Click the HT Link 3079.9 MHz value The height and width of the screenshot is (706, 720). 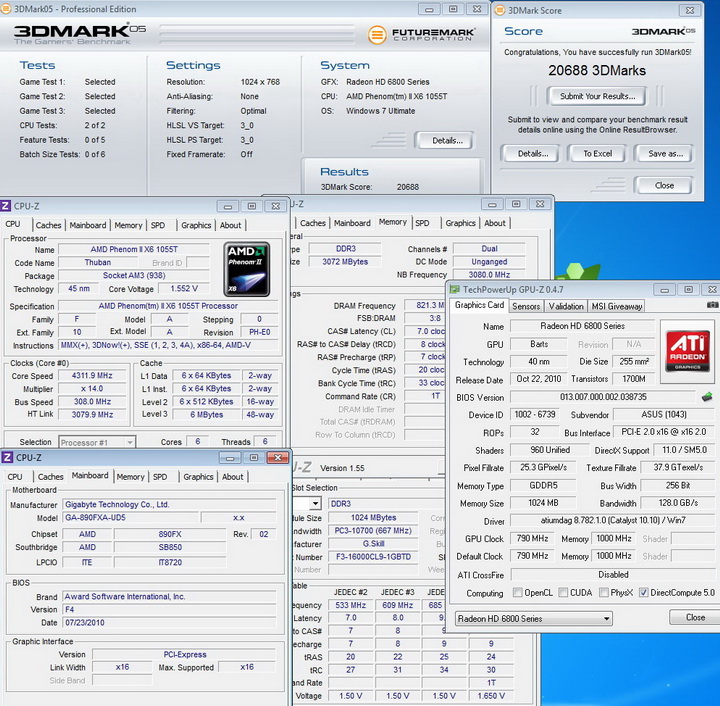pyautogui.click(x=92, y=414)
